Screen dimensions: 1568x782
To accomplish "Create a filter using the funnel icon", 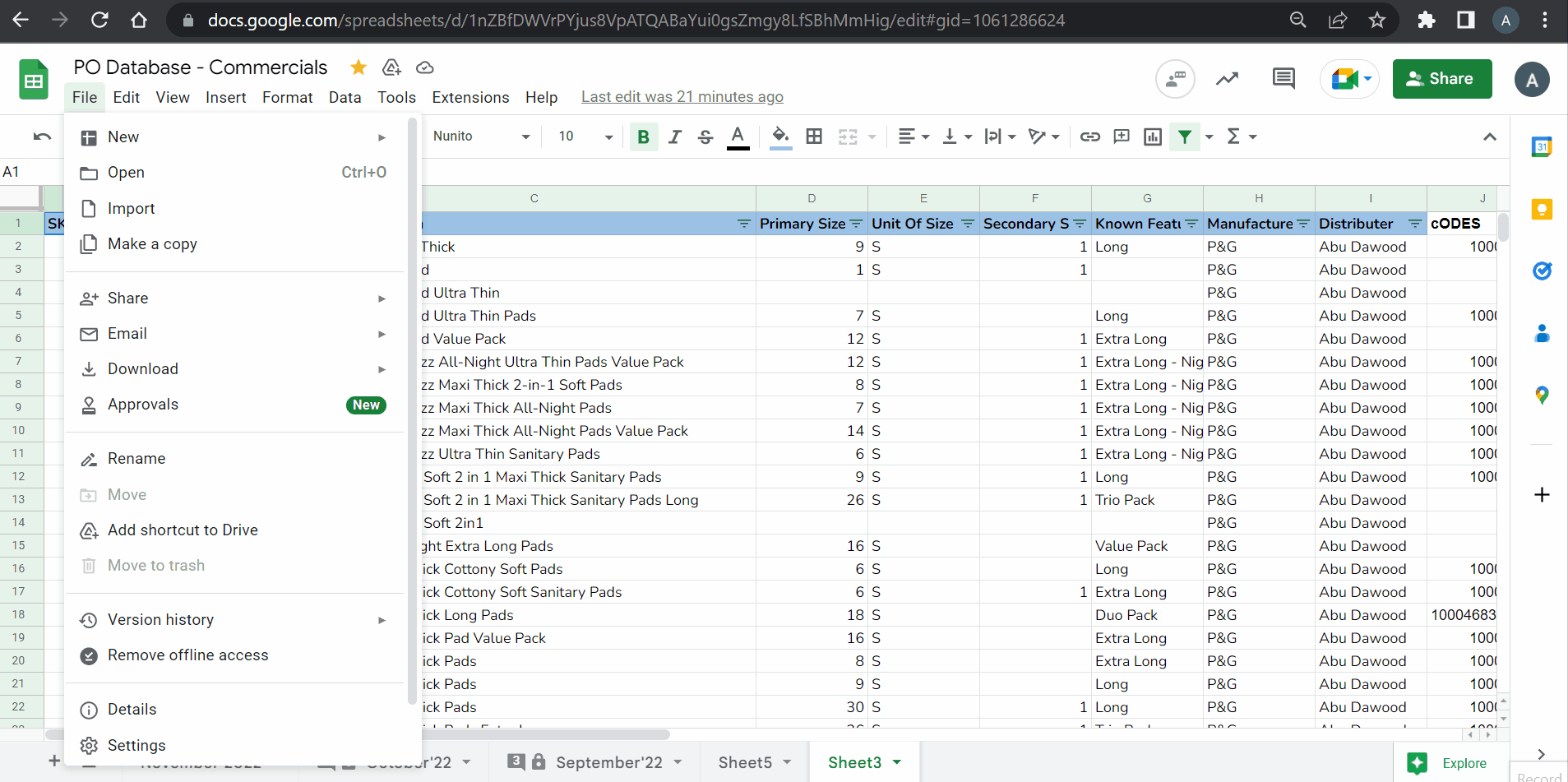I will [1184, 137].
